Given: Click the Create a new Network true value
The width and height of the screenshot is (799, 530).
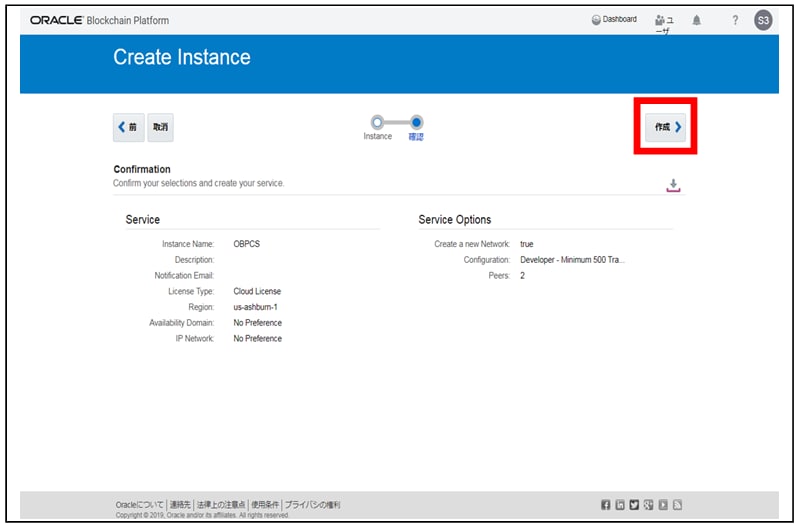Looking at the screenshot, I should pos(526,244).
